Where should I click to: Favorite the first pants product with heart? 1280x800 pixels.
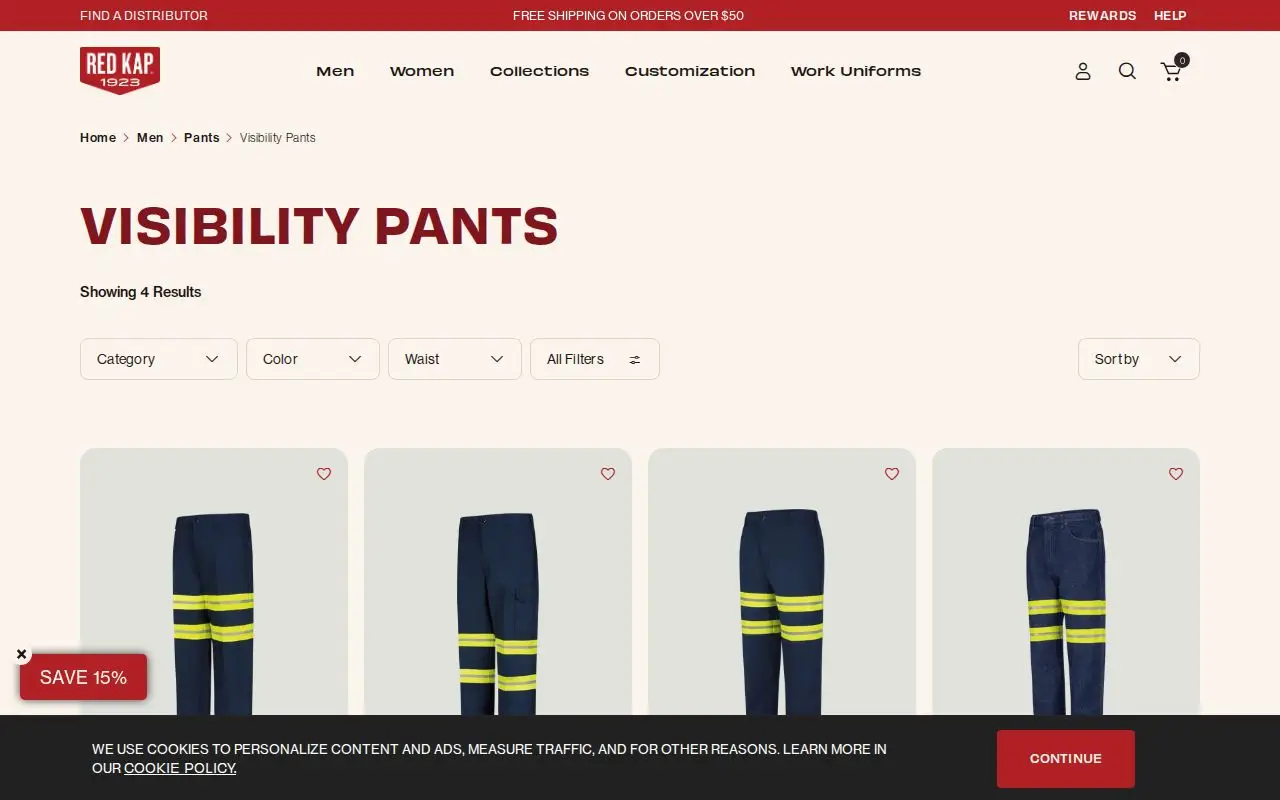click(324, 474)
